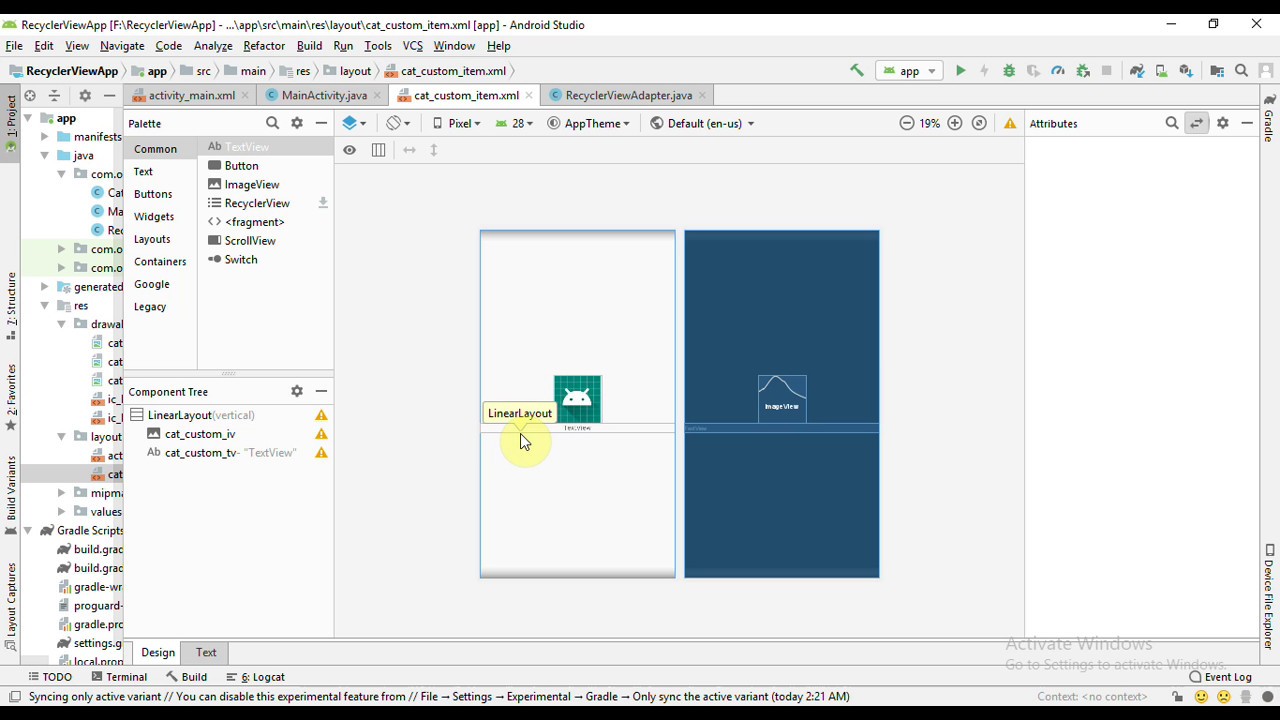
Task: Open the SDK Manager
Action: pos(1186,70)
